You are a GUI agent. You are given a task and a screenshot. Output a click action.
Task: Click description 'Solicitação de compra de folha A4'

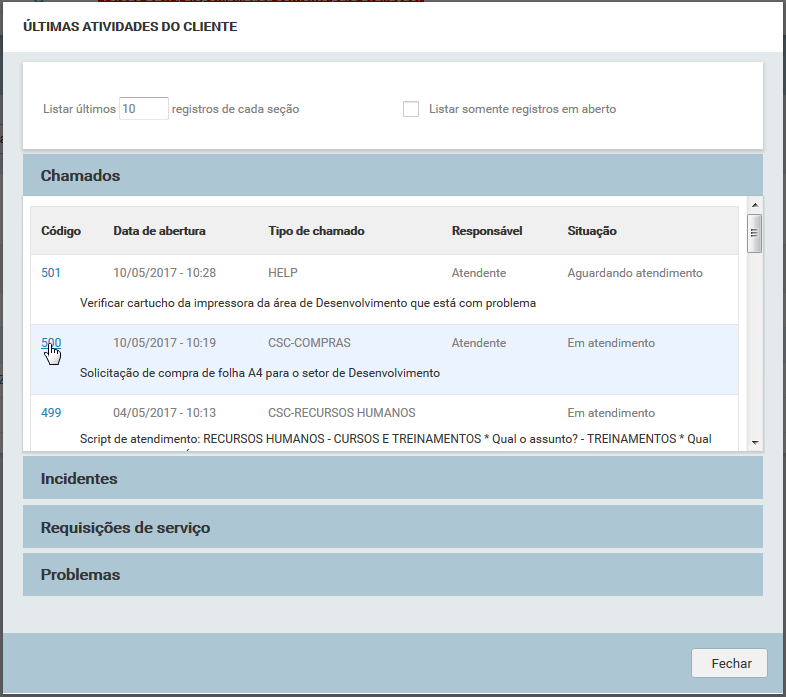tap(260, 373)
